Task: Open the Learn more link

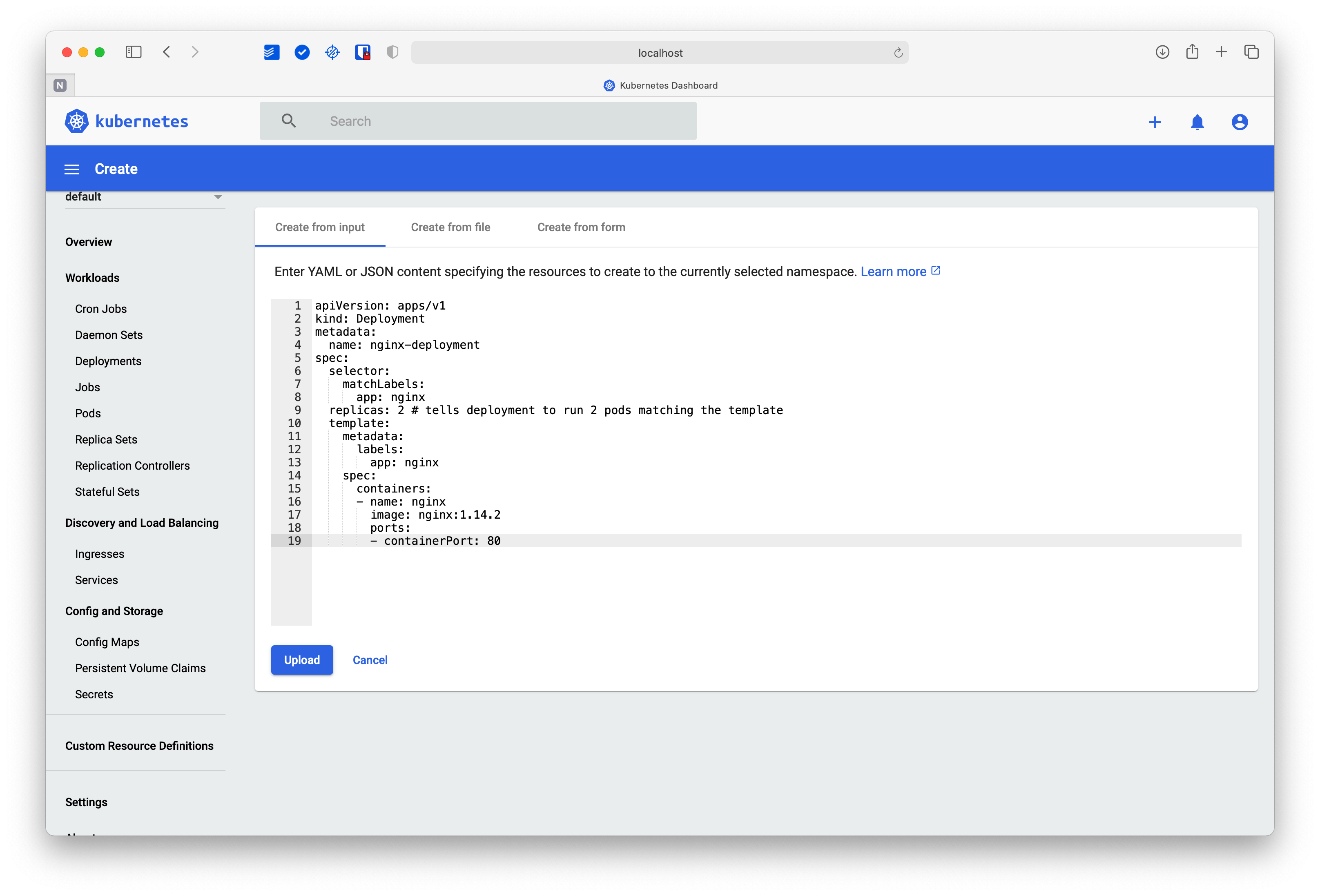Action: [893, 272]
